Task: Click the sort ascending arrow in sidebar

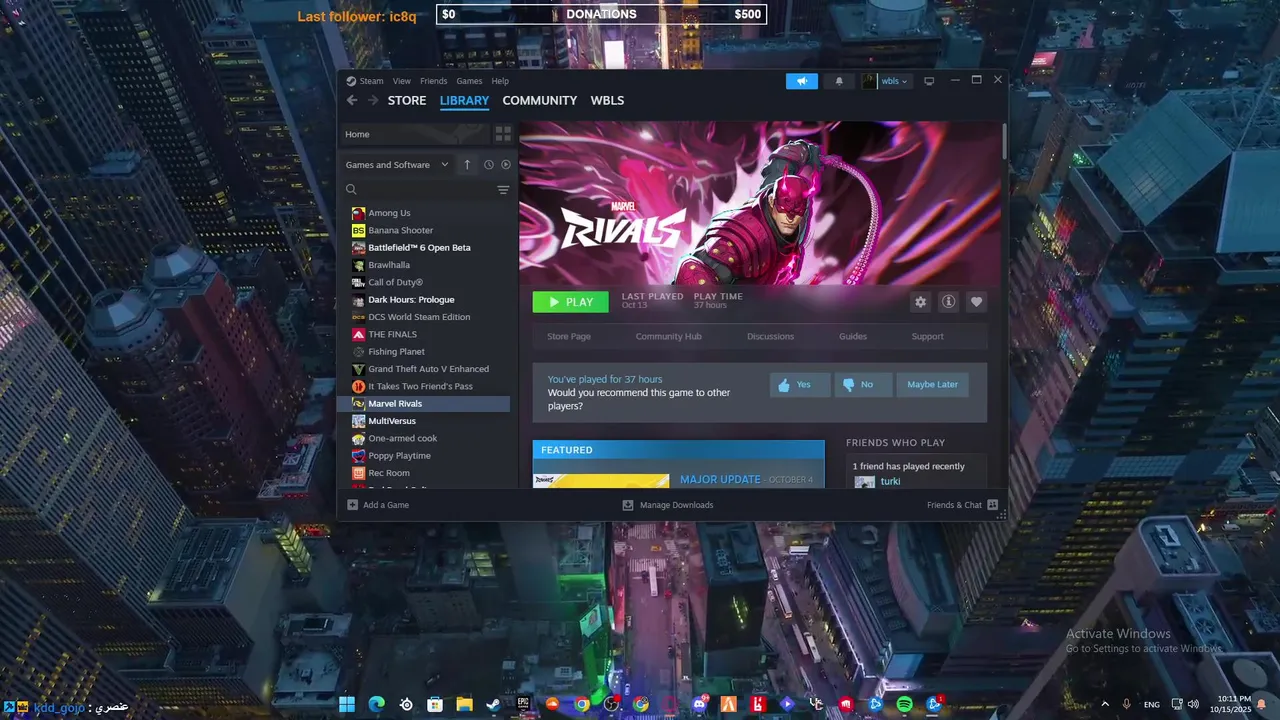Action: pos(466,165)
